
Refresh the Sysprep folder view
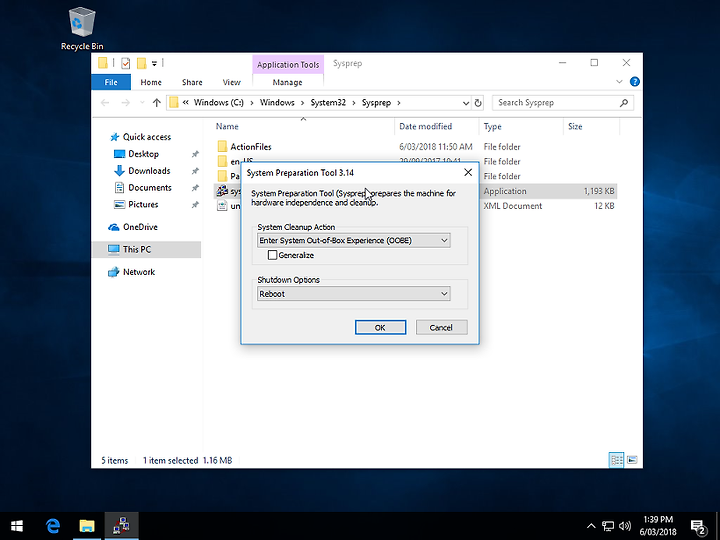(478, 103)
